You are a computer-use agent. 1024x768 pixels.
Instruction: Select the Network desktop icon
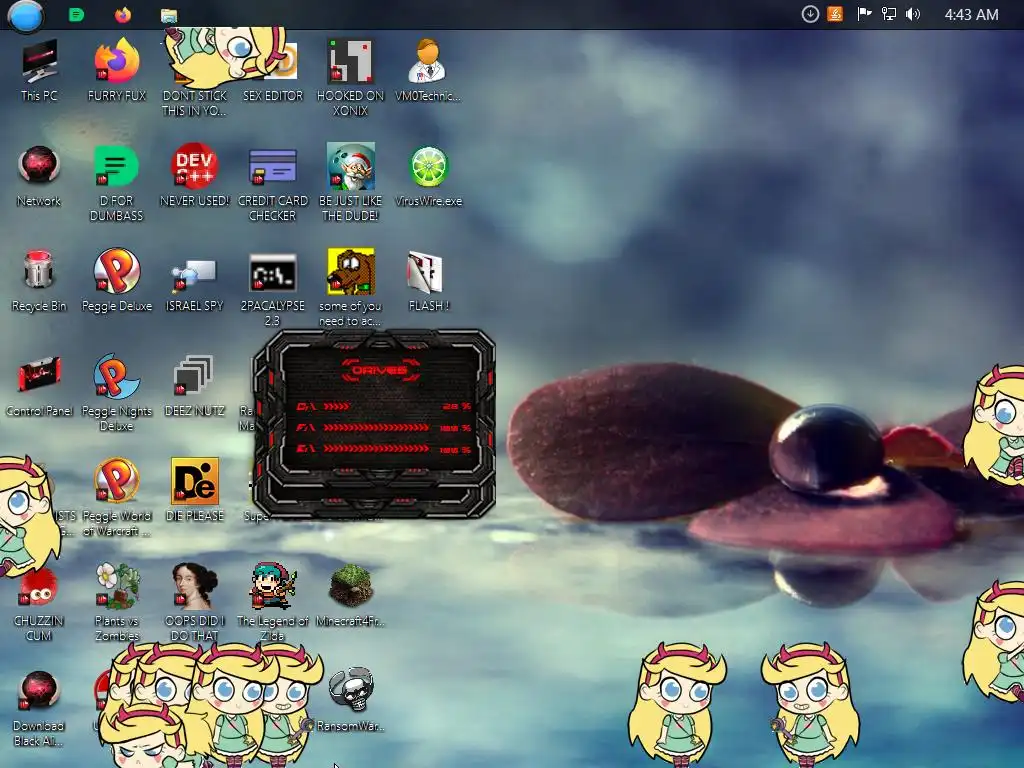39,175
